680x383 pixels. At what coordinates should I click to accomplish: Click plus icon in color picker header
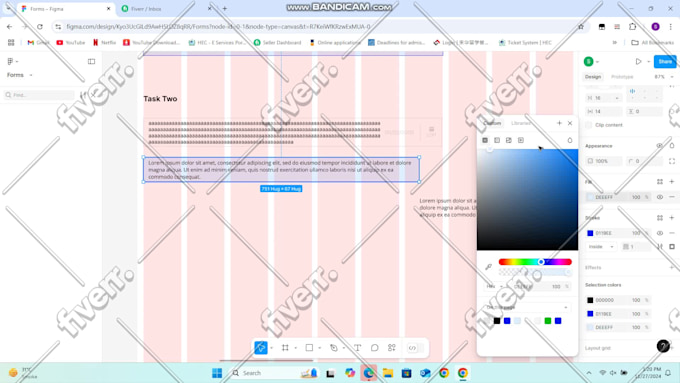point(559,123)
